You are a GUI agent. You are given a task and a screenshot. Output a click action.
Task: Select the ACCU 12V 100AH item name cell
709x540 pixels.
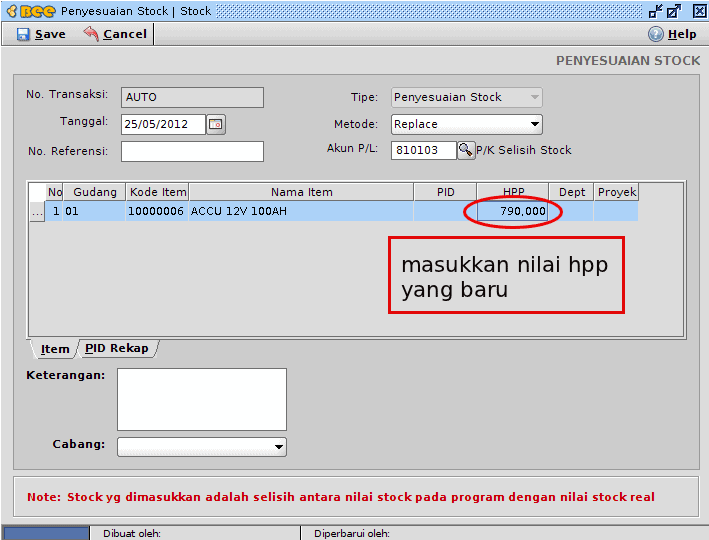301,212
